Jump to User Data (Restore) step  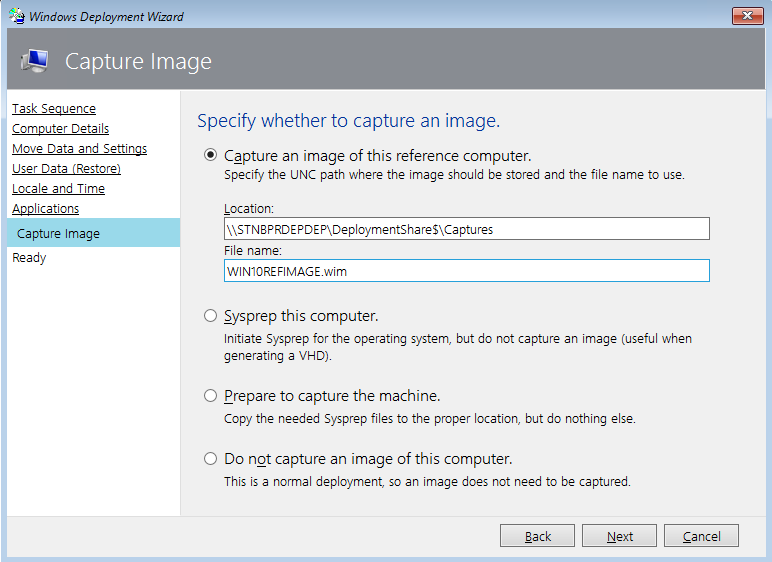click(x=66, y=169)
